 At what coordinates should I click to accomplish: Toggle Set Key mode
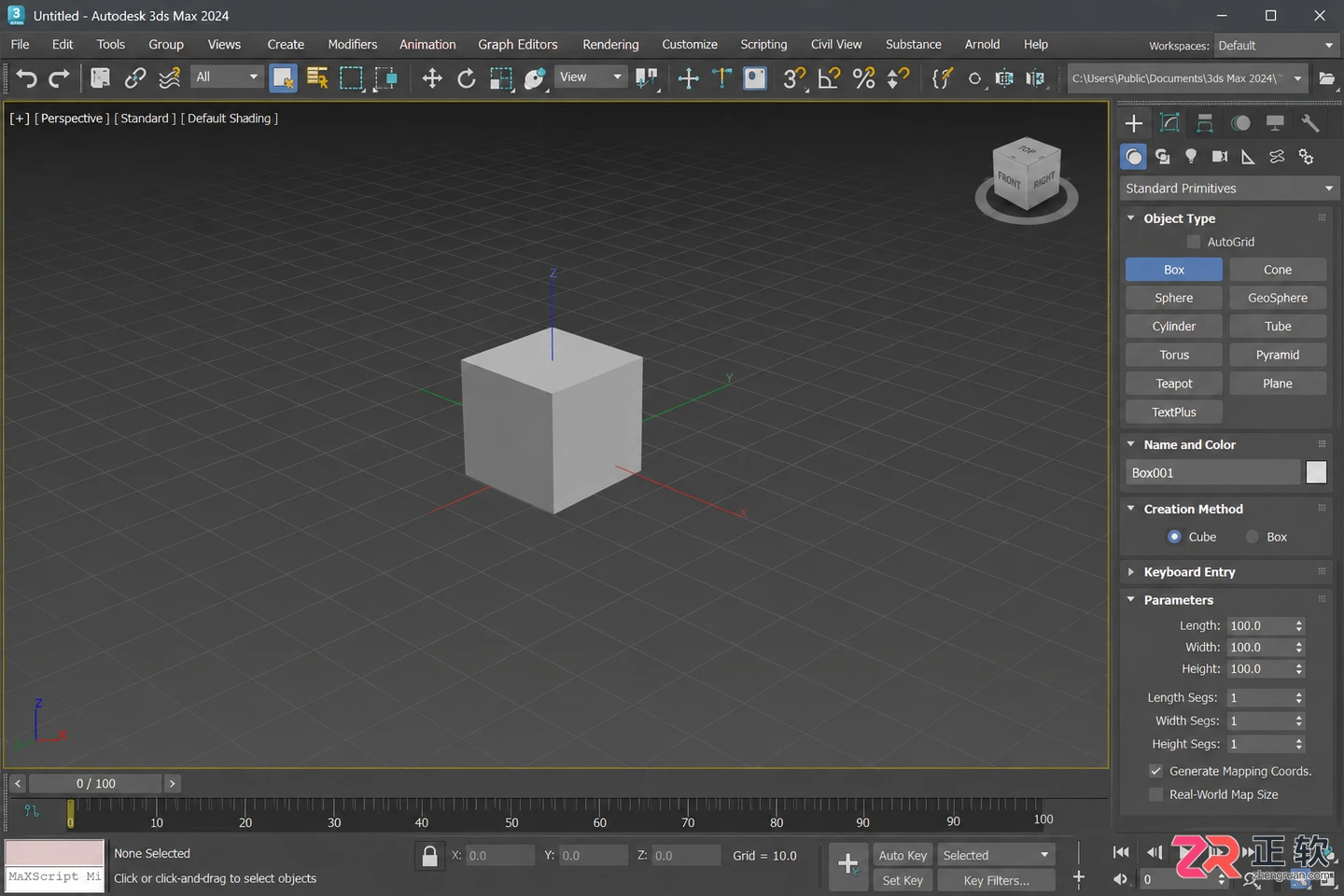(x=903, y=880)
